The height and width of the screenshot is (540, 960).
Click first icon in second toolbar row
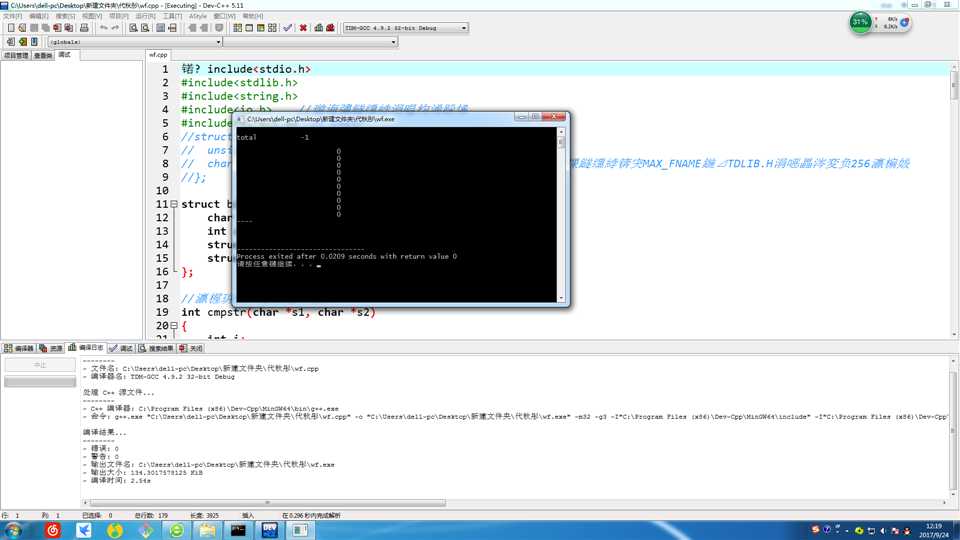10,42
